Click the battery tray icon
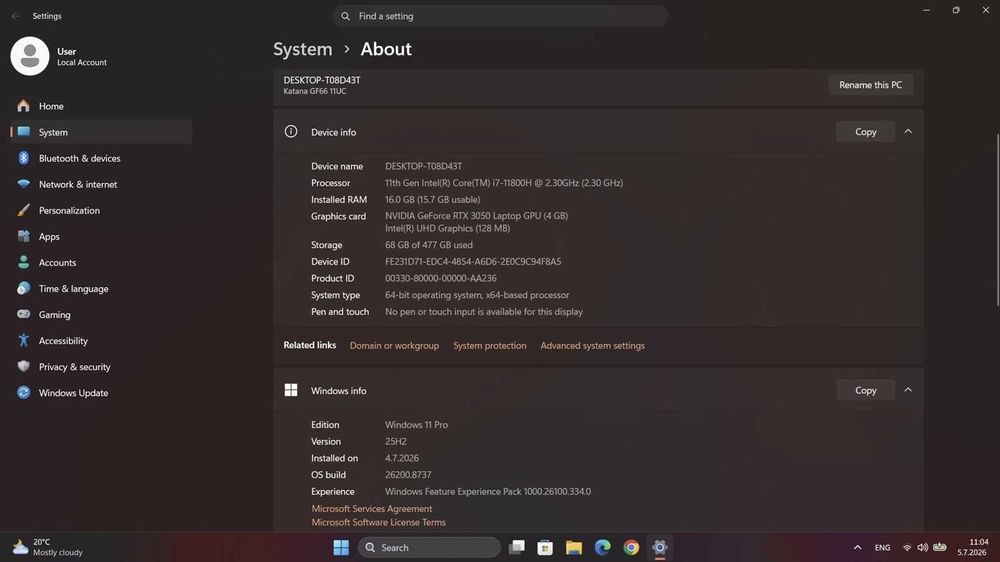 [940, 547]
